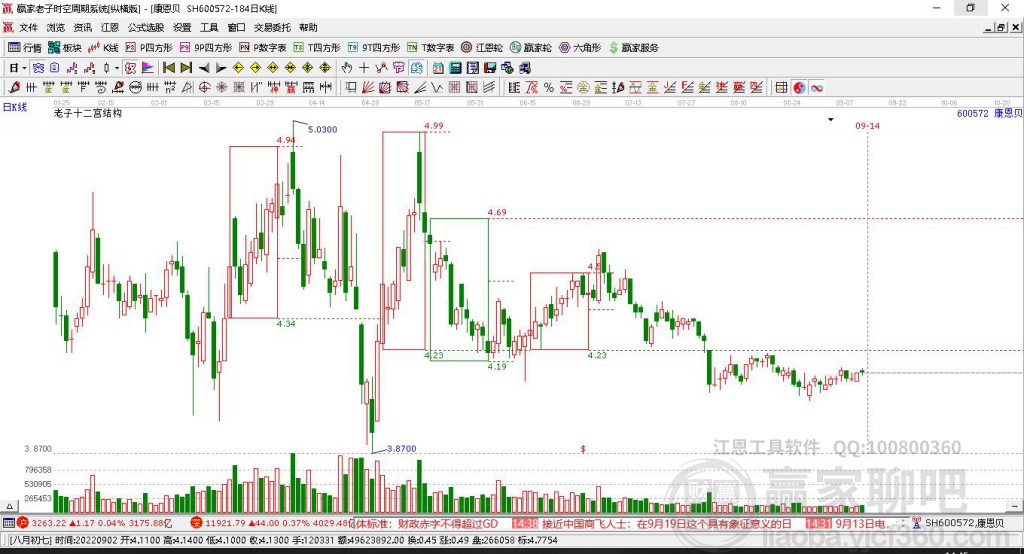Open the 浏览 menu
Screen dimensions: 1024x554
click(x=56, y=27)
